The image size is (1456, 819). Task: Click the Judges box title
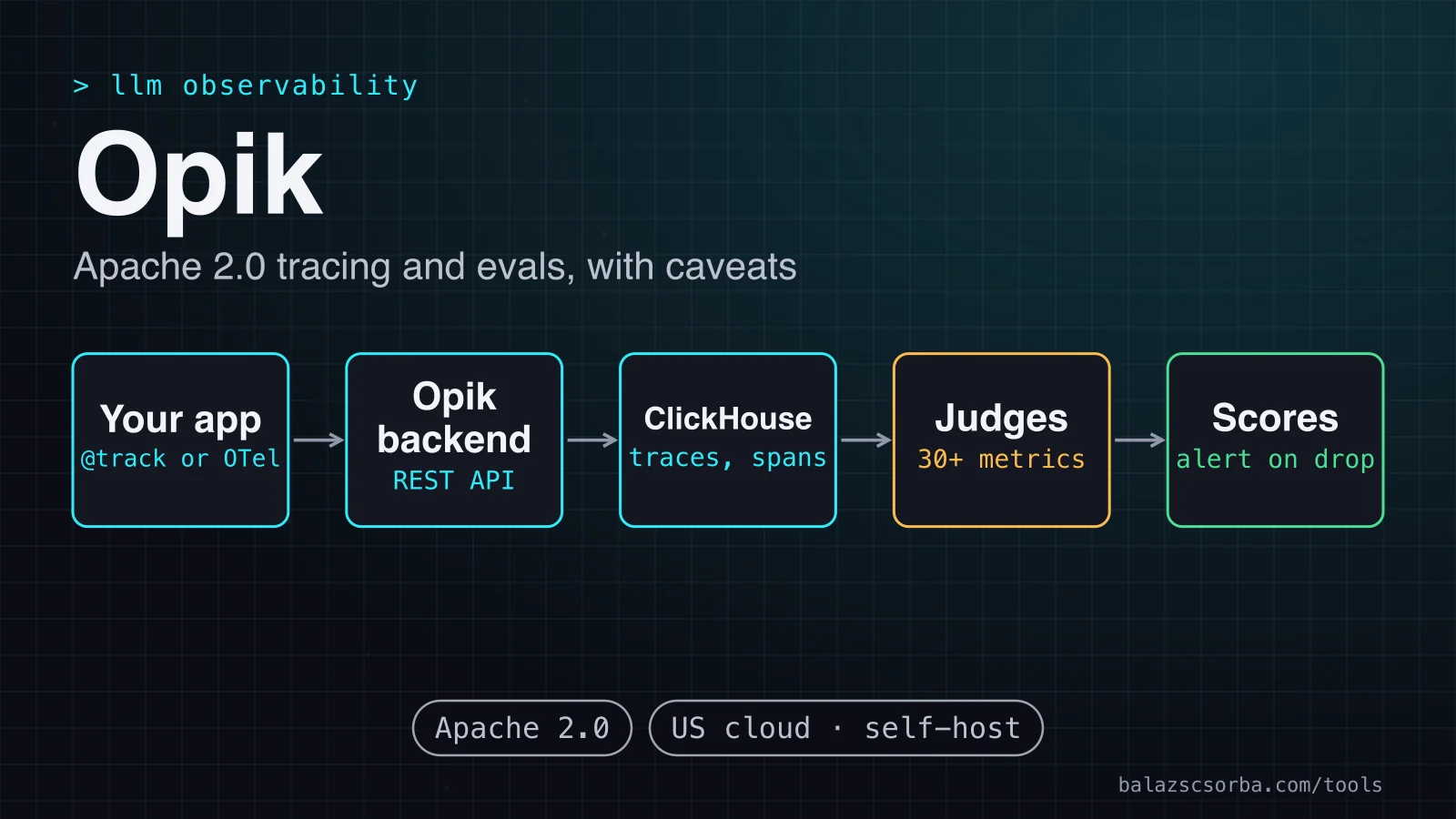(1001, 419)
